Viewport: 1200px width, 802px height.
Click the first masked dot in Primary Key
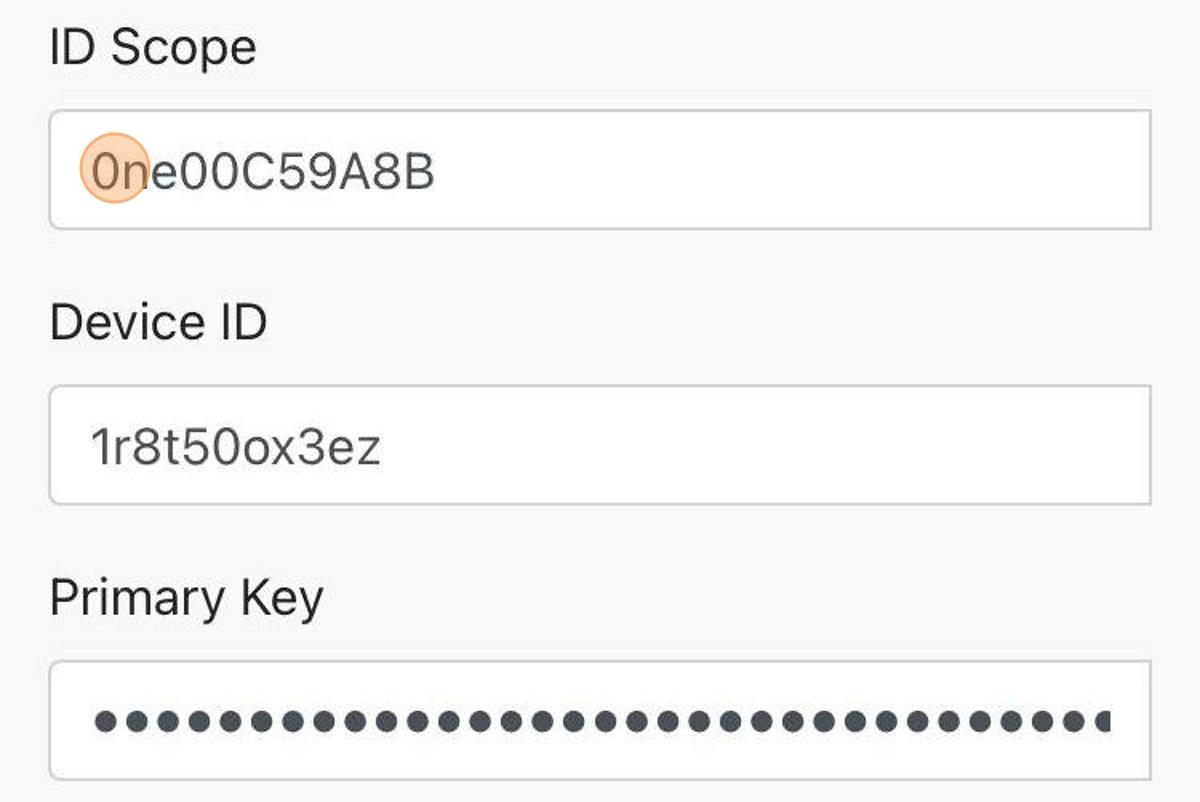(105, 720)
